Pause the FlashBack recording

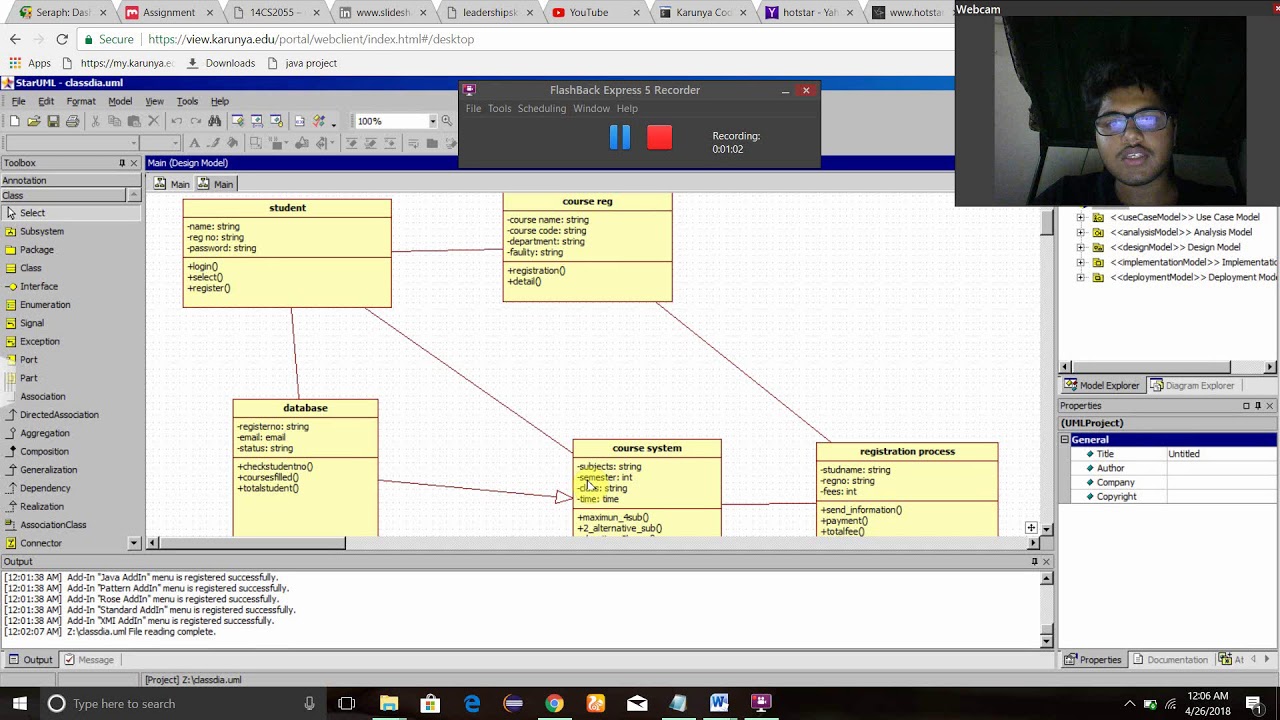[x=620, y=138]
